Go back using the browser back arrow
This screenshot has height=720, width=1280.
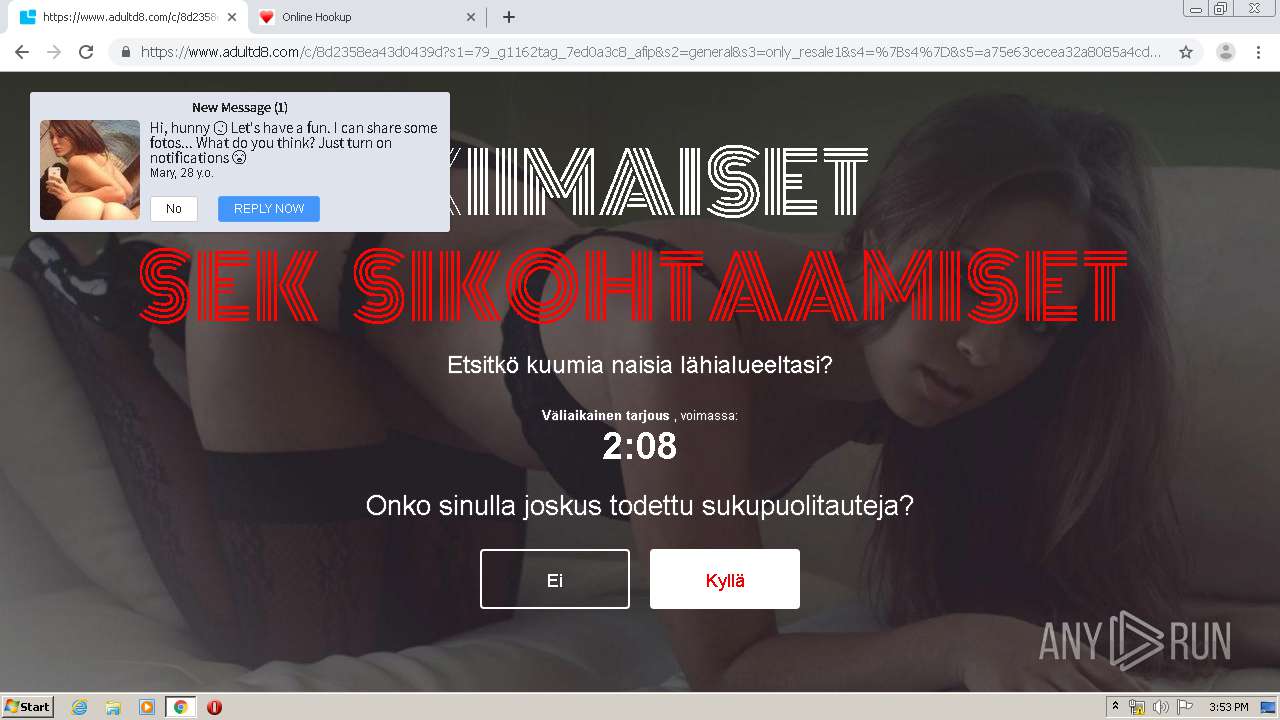[22, 52]
